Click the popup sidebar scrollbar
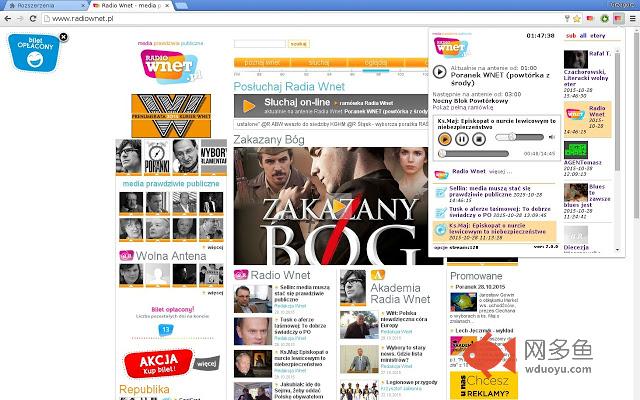The width and height of the screenshot is (640, 400). tap(617, 111)
